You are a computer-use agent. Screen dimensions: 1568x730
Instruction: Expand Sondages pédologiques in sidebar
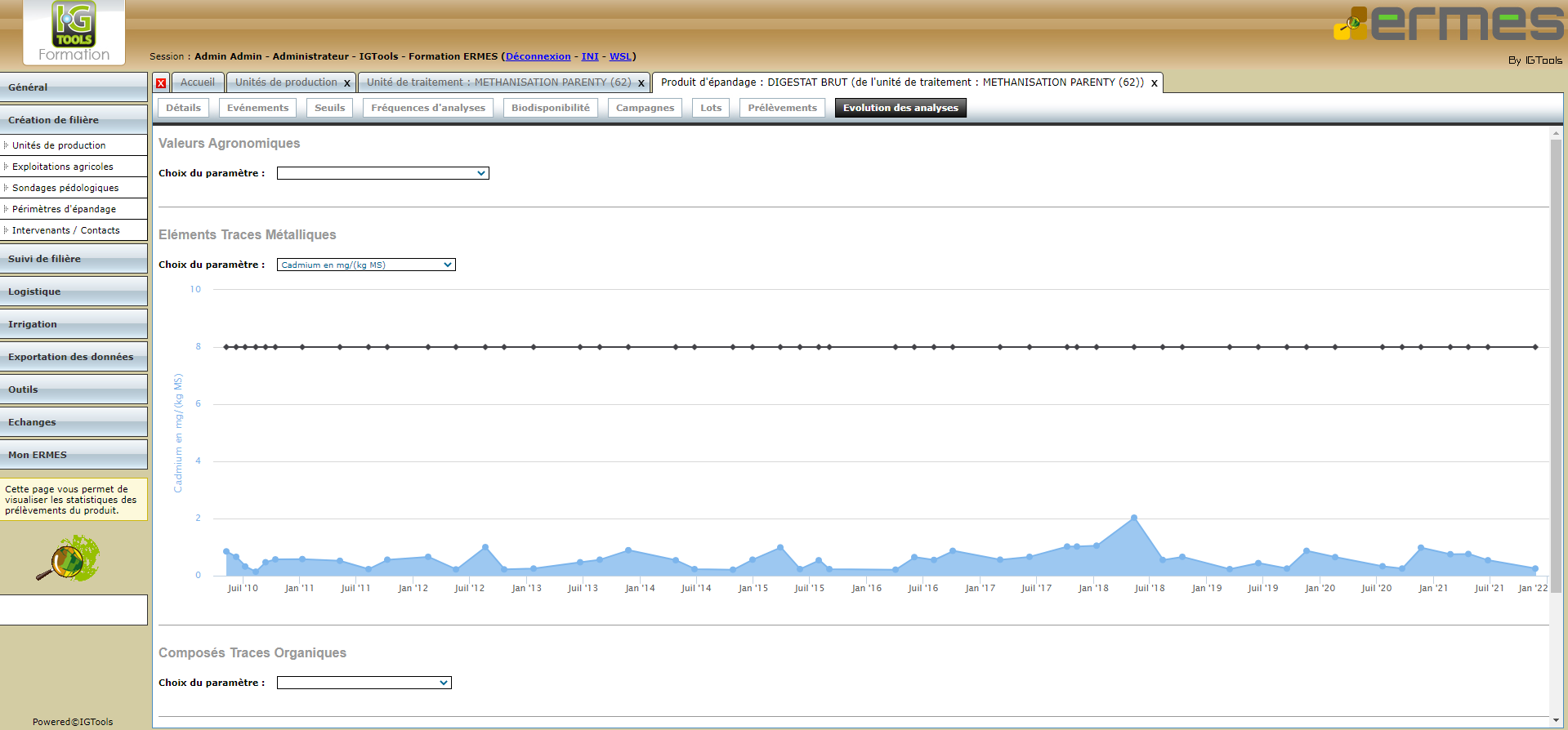click(6, 188)
